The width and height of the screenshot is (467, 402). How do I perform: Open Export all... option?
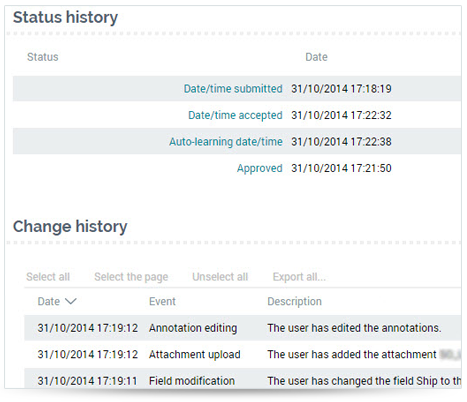[299, 277]
